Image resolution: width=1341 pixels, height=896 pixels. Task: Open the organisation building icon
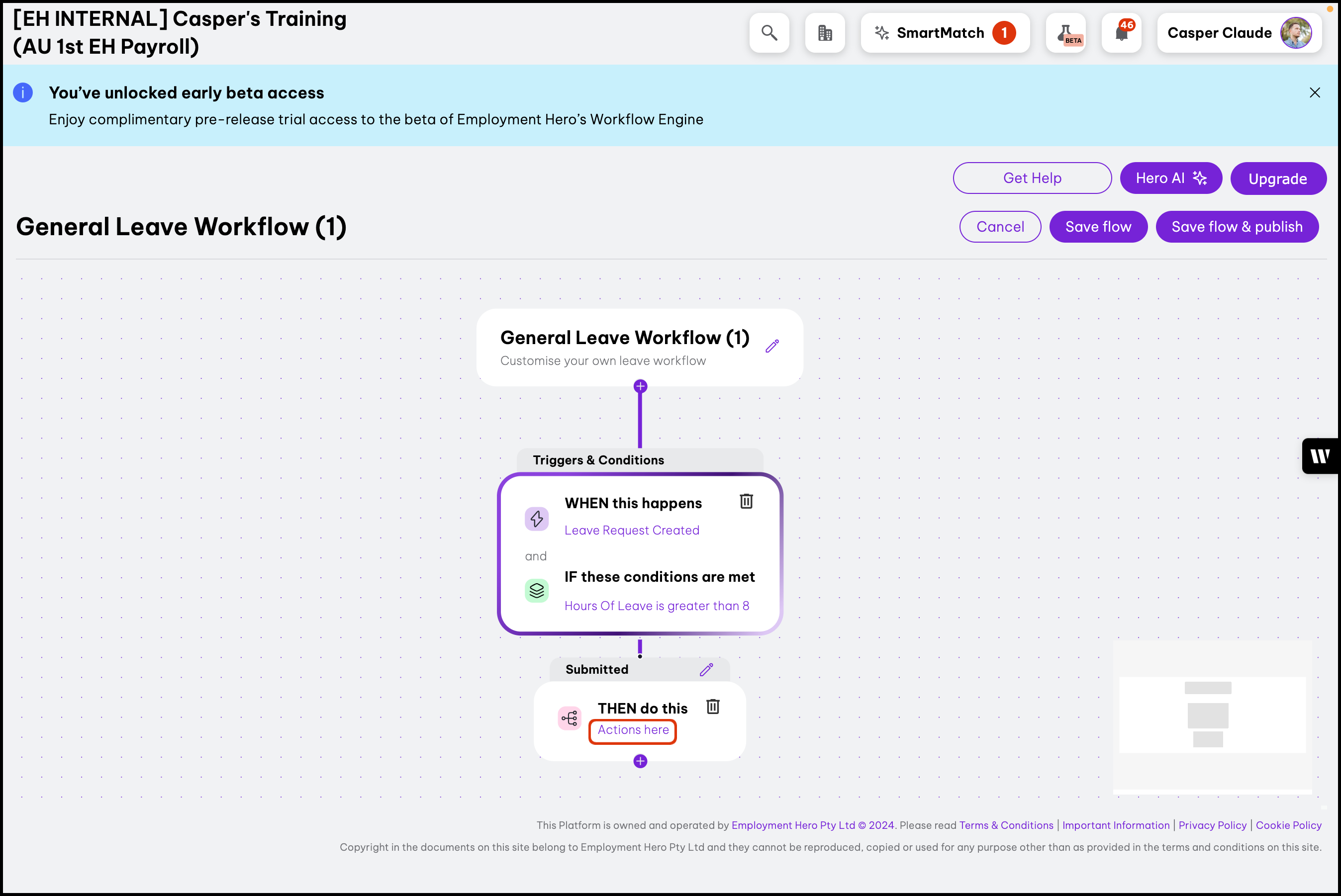click(x=824, y=33)
